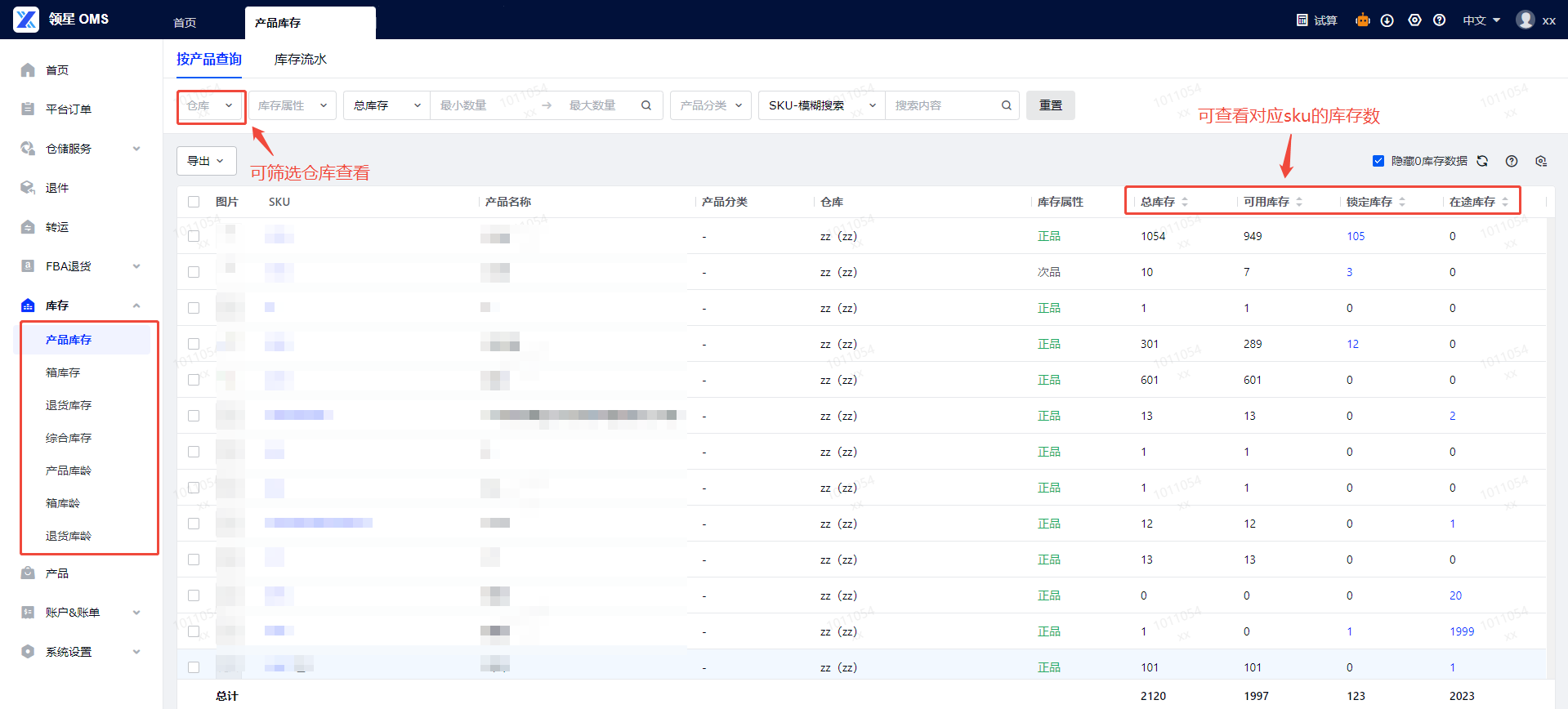The width and height of the screenshot is (1568, 709).
Task: Sort by 在途库存 column arrows
Action: coord(1505,202)
